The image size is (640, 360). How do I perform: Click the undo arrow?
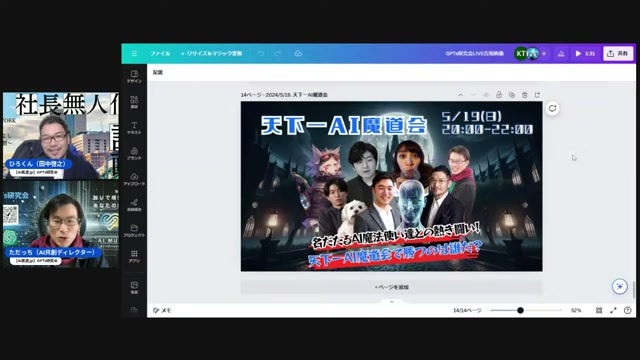[x=261, y=53]
